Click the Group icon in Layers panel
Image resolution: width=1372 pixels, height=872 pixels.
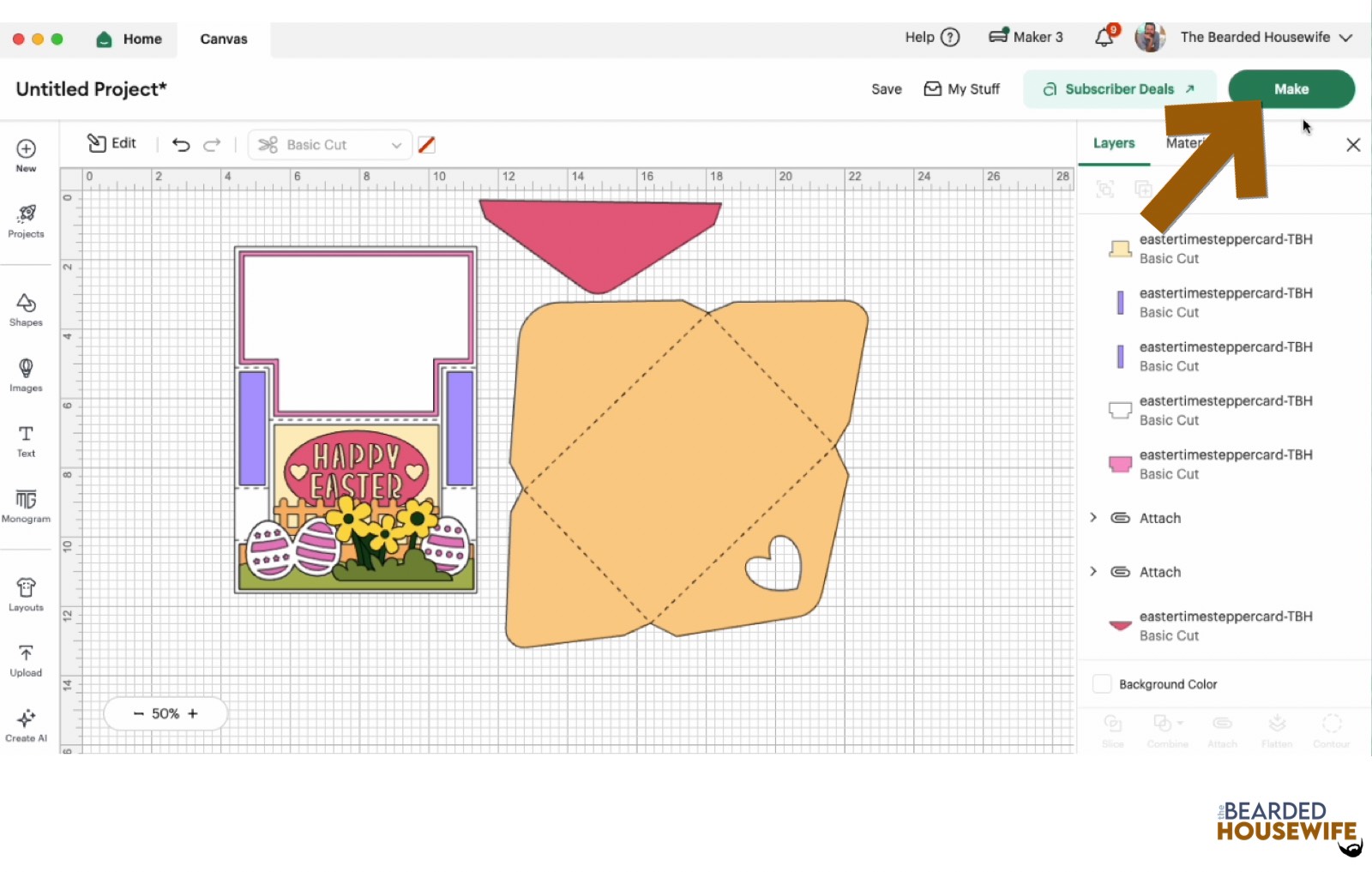tap(1105, 189)
